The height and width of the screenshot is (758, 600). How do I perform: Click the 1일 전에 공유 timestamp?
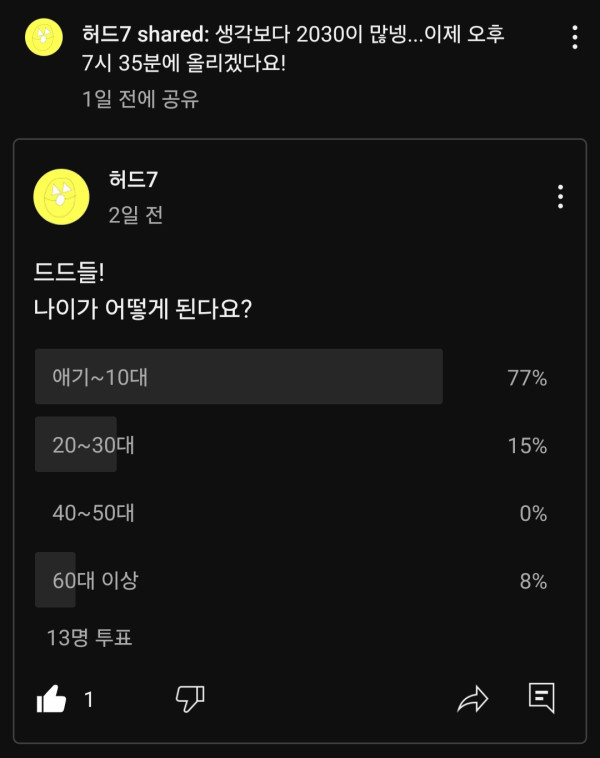[141, 100]
